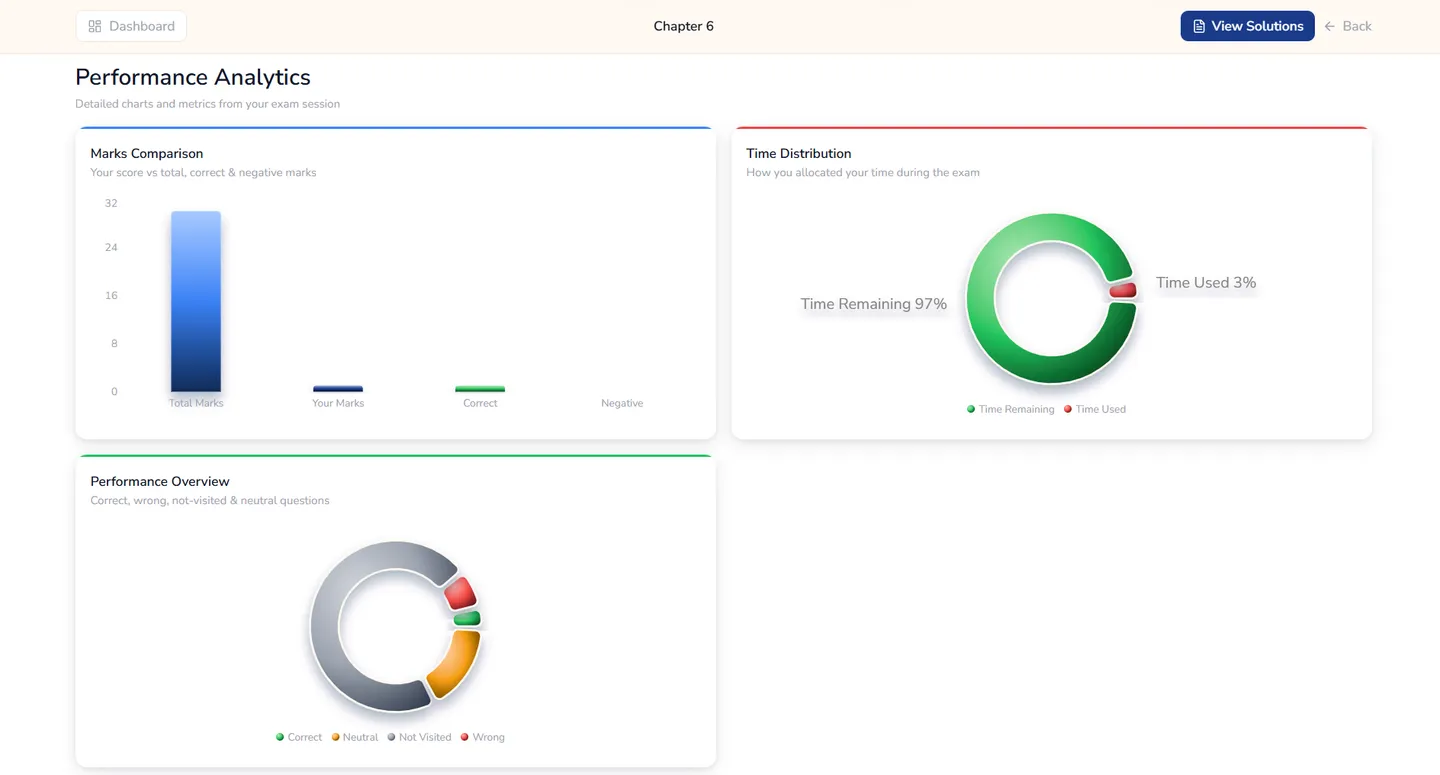Click the document icon in View Solutions

1199,26
